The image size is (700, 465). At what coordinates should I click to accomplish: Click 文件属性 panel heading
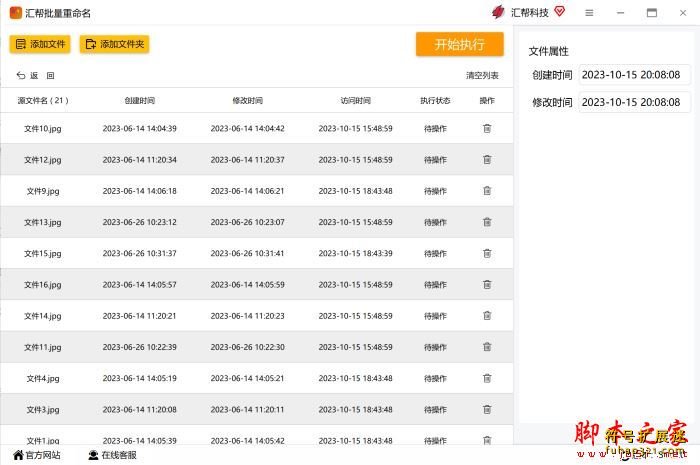[549, 51]
